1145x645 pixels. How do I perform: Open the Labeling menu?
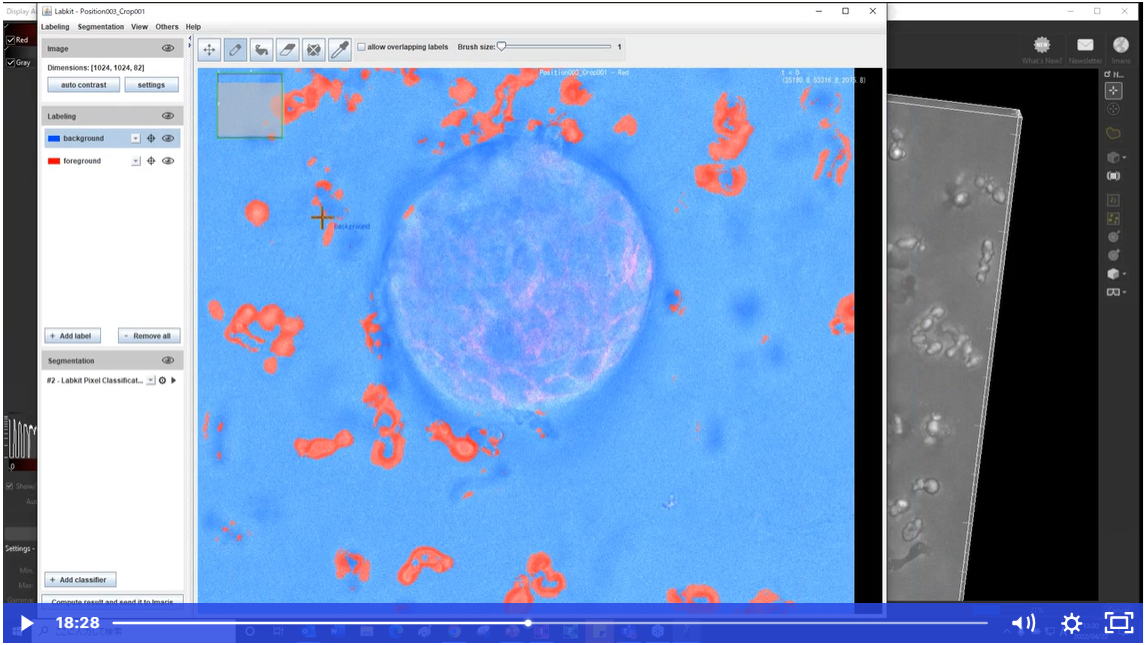point(55,27)
